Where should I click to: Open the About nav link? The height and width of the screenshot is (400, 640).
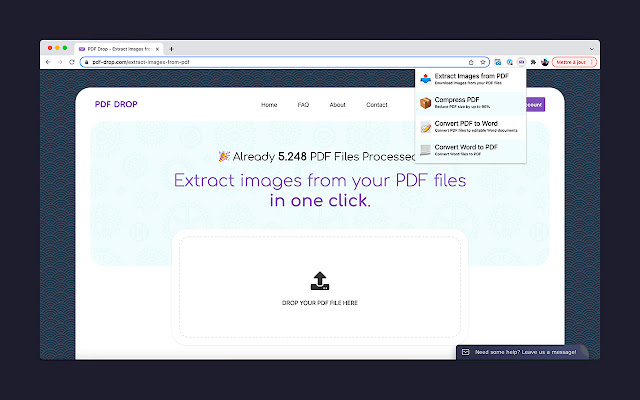coord(338,105)
